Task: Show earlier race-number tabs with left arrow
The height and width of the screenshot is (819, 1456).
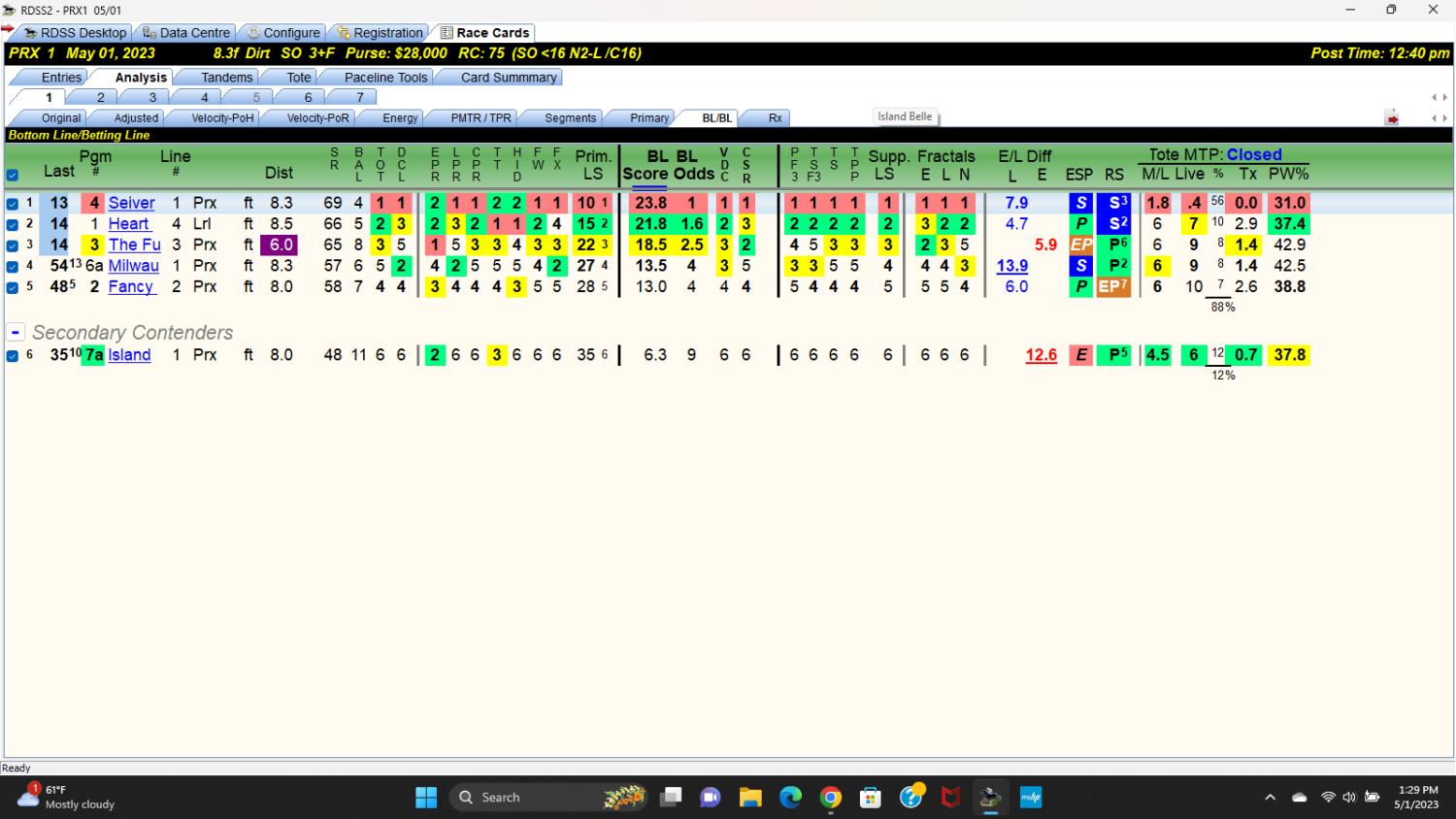Action: [x=1434, y=97]
